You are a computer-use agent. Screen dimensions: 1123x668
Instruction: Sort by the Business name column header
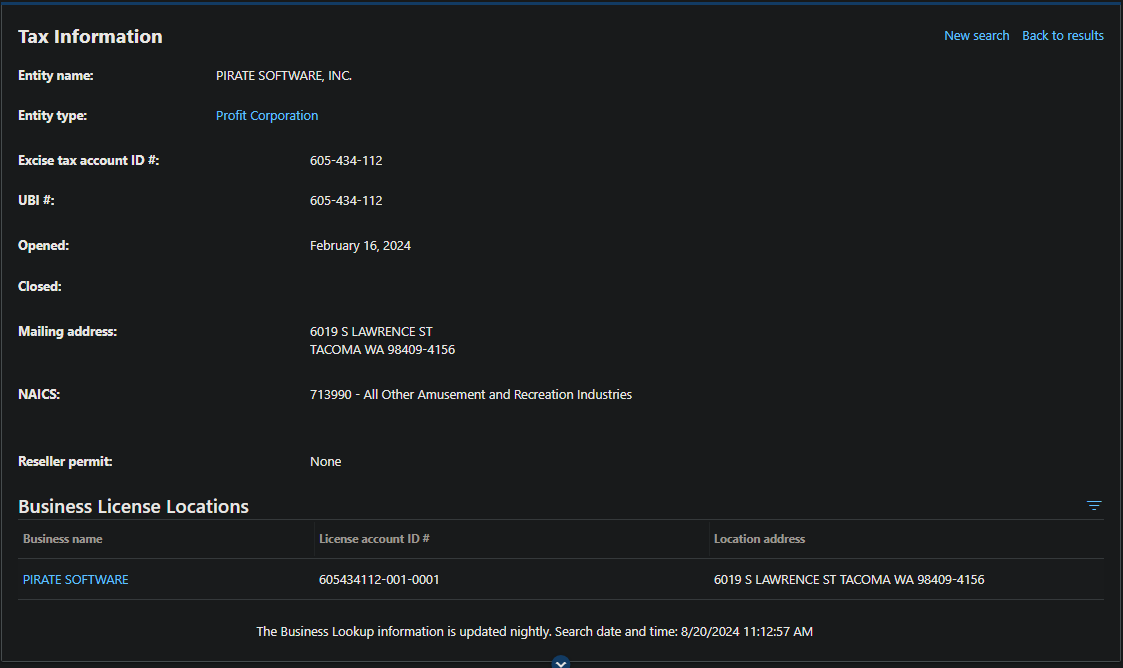coord(62,539)
